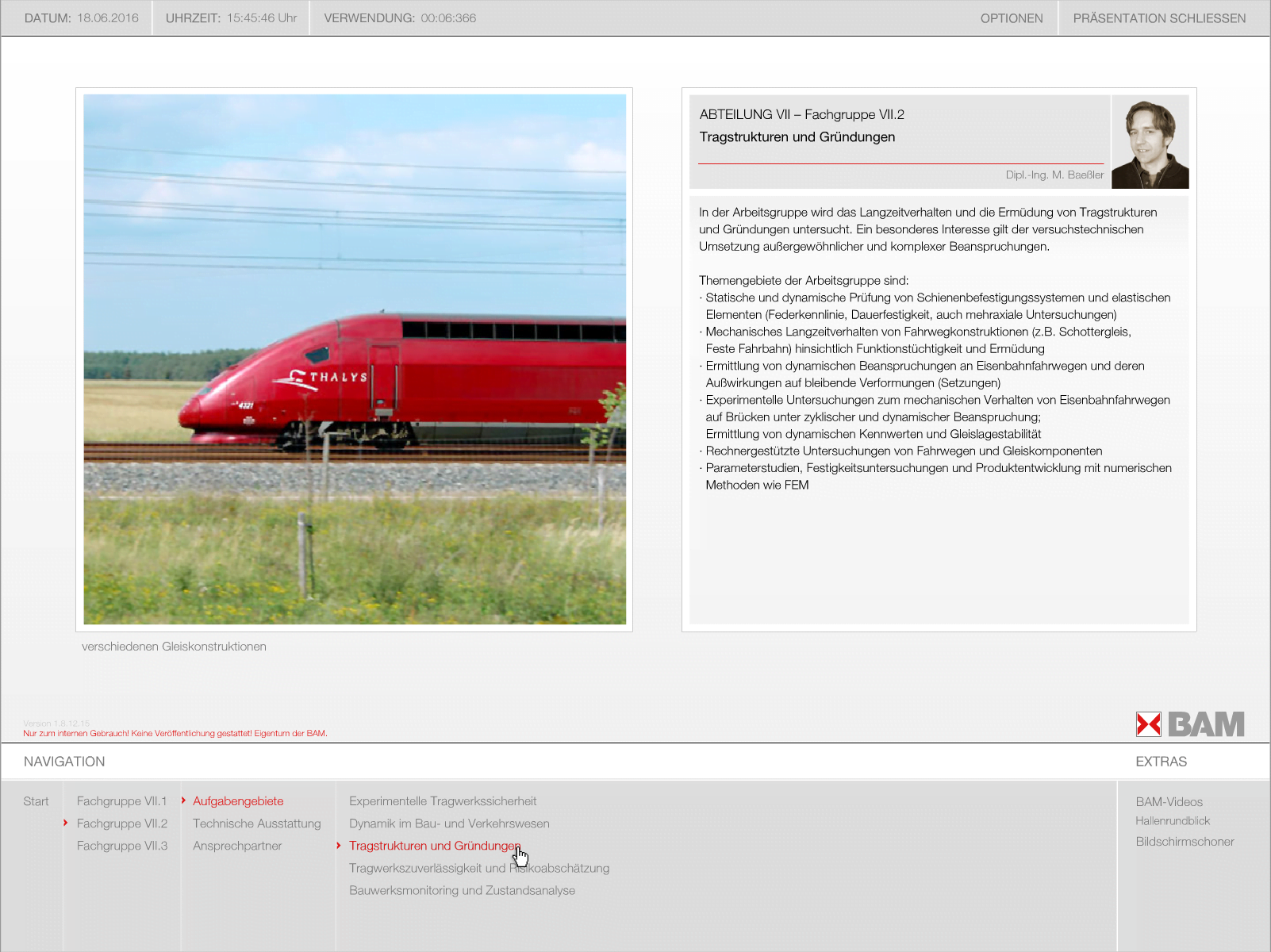Open Ansprechpartner section
This screenshot has width=1271, height=952.
(237, 846)
